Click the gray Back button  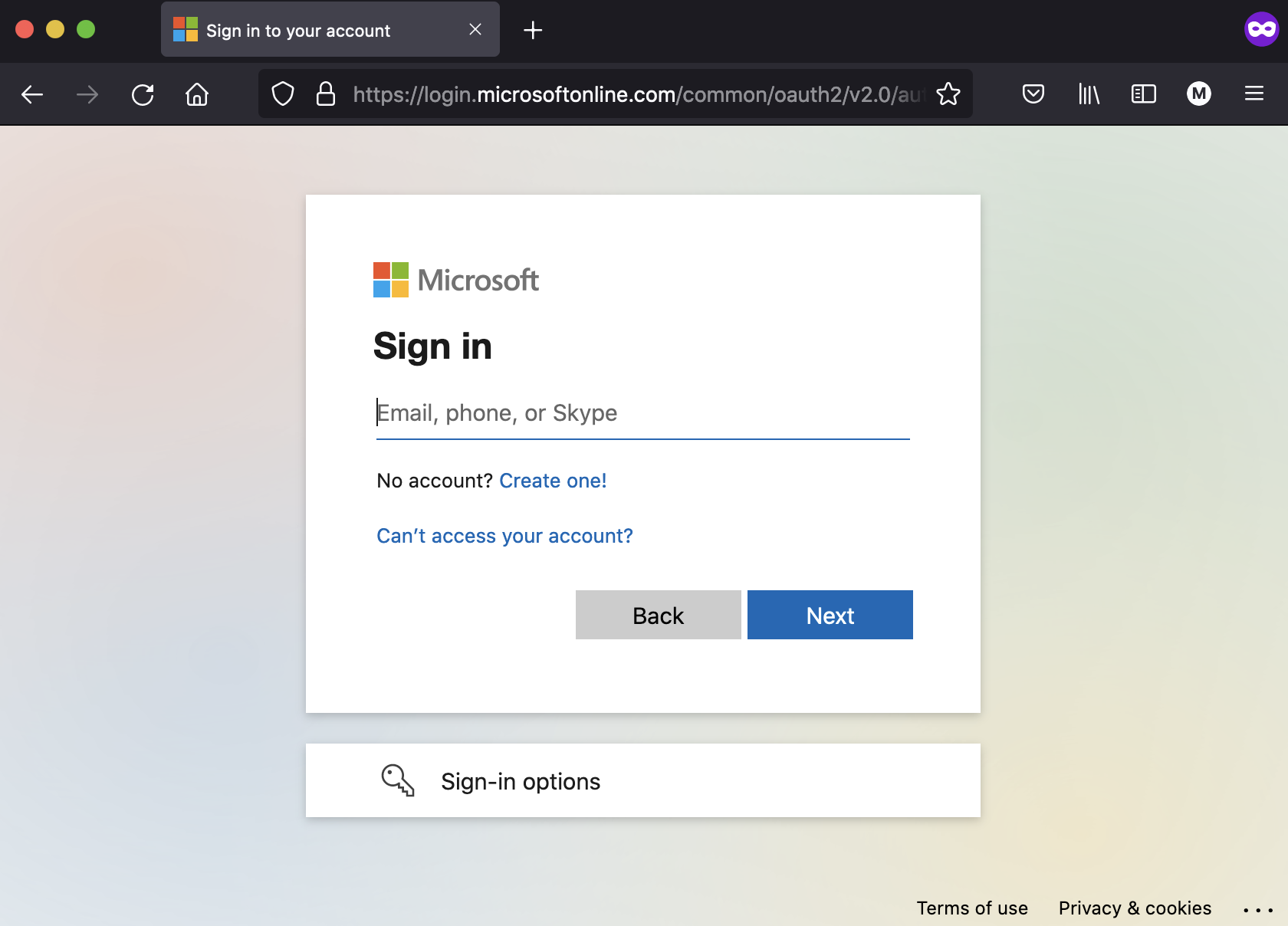(658, 615)
